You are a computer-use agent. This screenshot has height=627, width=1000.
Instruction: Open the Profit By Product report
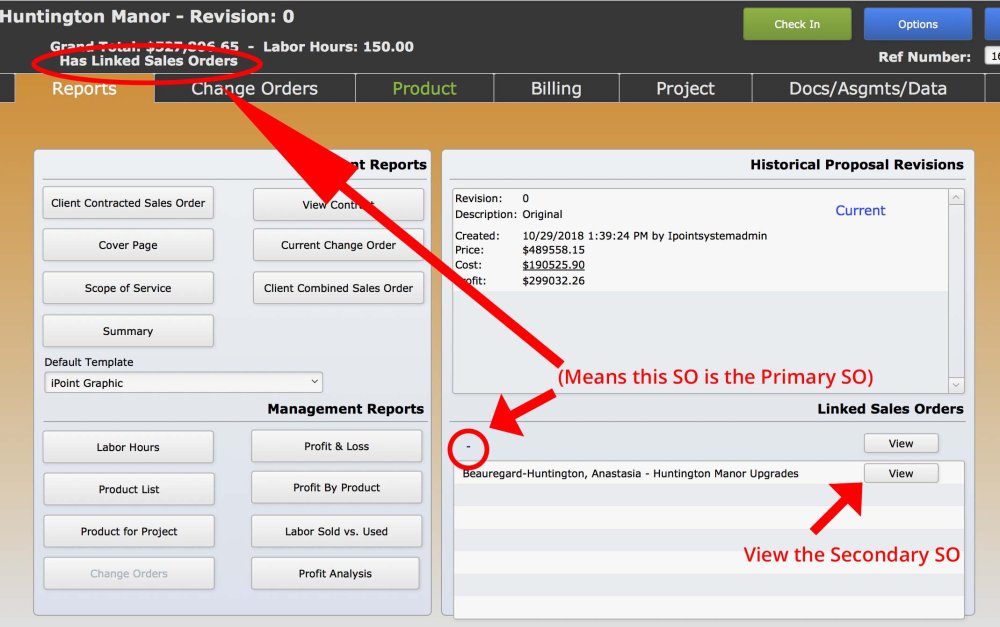[336, 487]
